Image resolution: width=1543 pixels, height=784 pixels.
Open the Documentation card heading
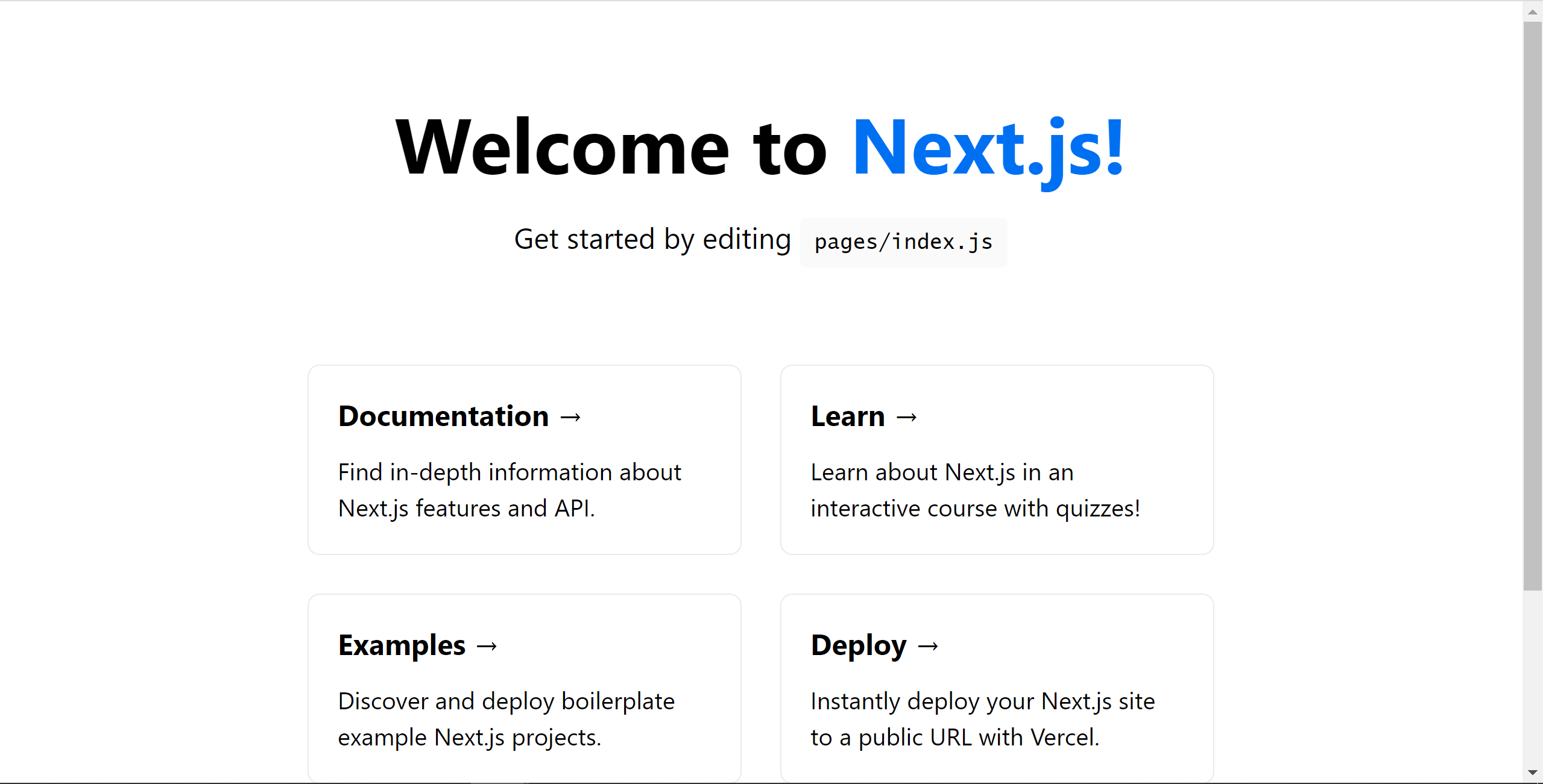tap(443, 416)
